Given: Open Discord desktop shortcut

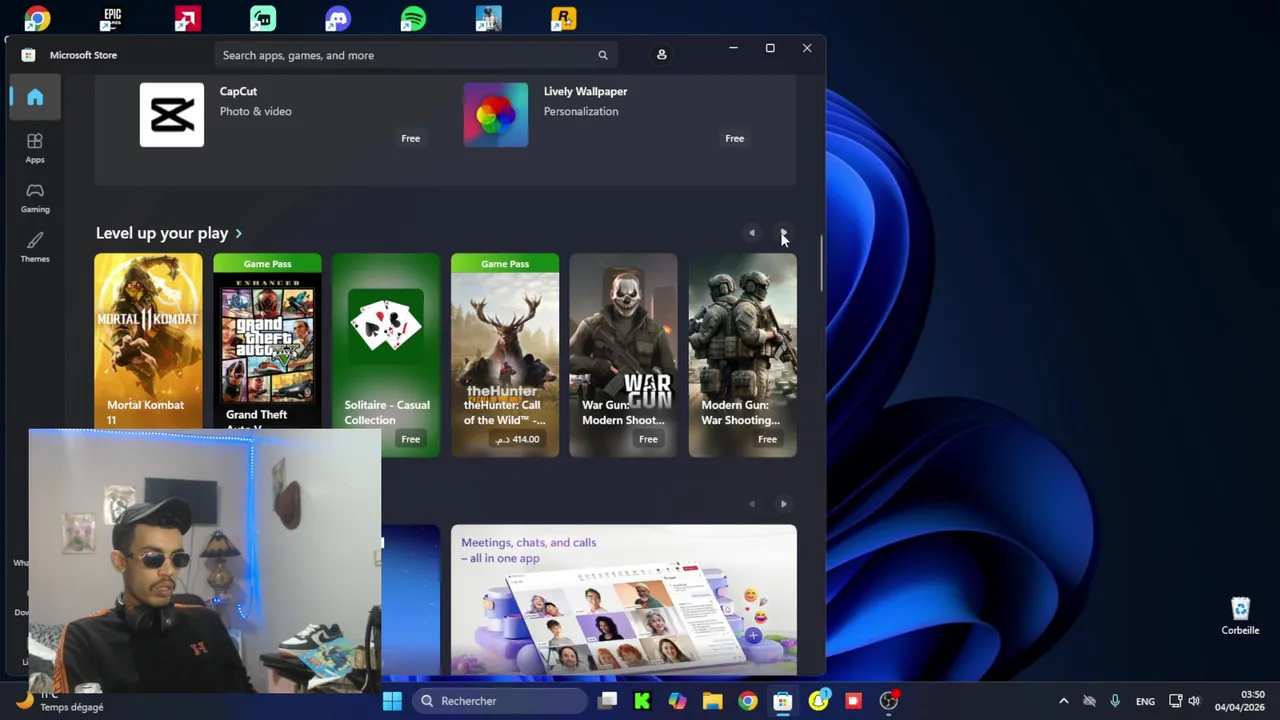Looking at the screenshot, I should click(338, 18).
